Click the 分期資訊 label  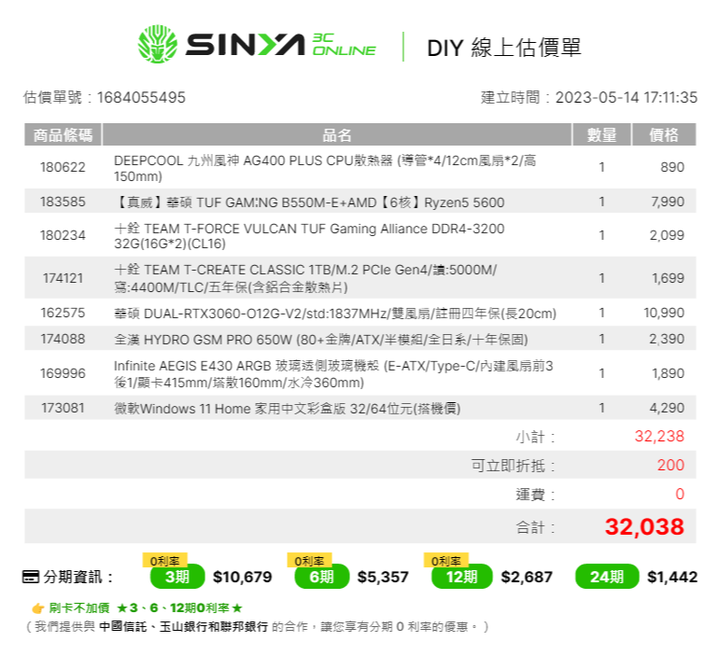click(x=78, y=577)
